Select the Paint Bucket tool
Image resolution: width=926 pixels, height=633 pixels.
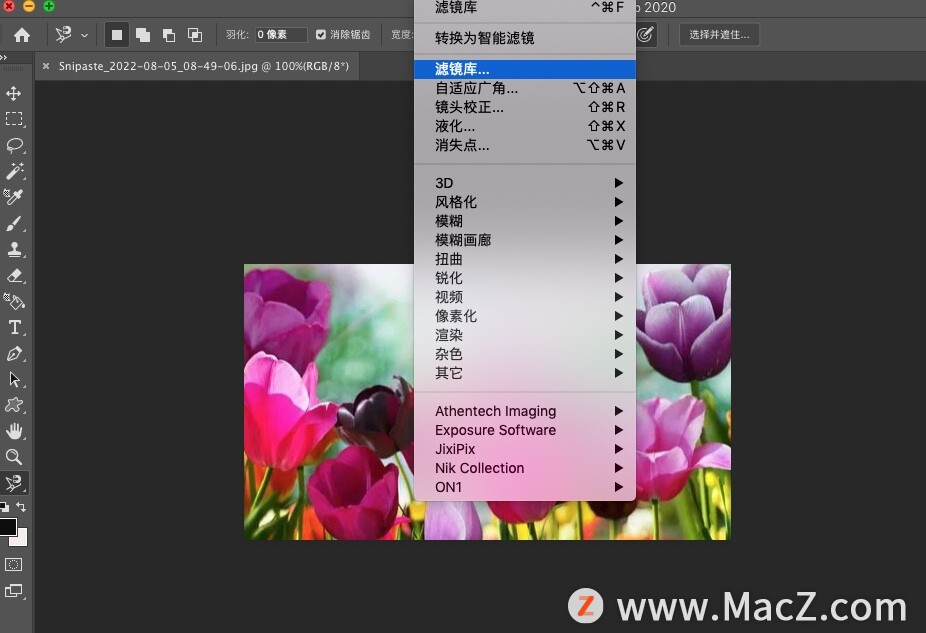click(x=14, y=302)
